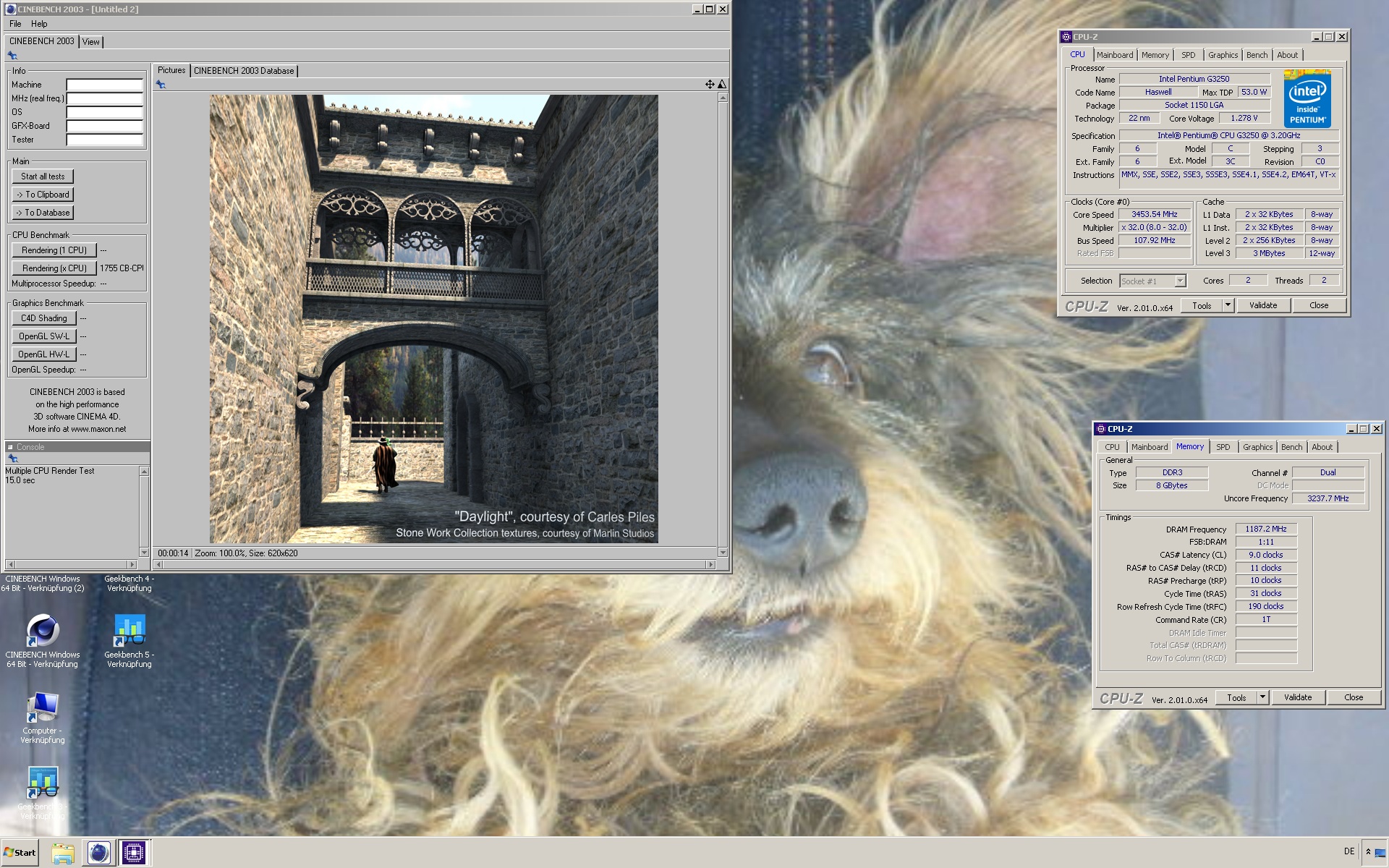Screen dimensions: 1389x868
Task: Click the To Database button
Action: pyautogui.click(x=43, y=213)
